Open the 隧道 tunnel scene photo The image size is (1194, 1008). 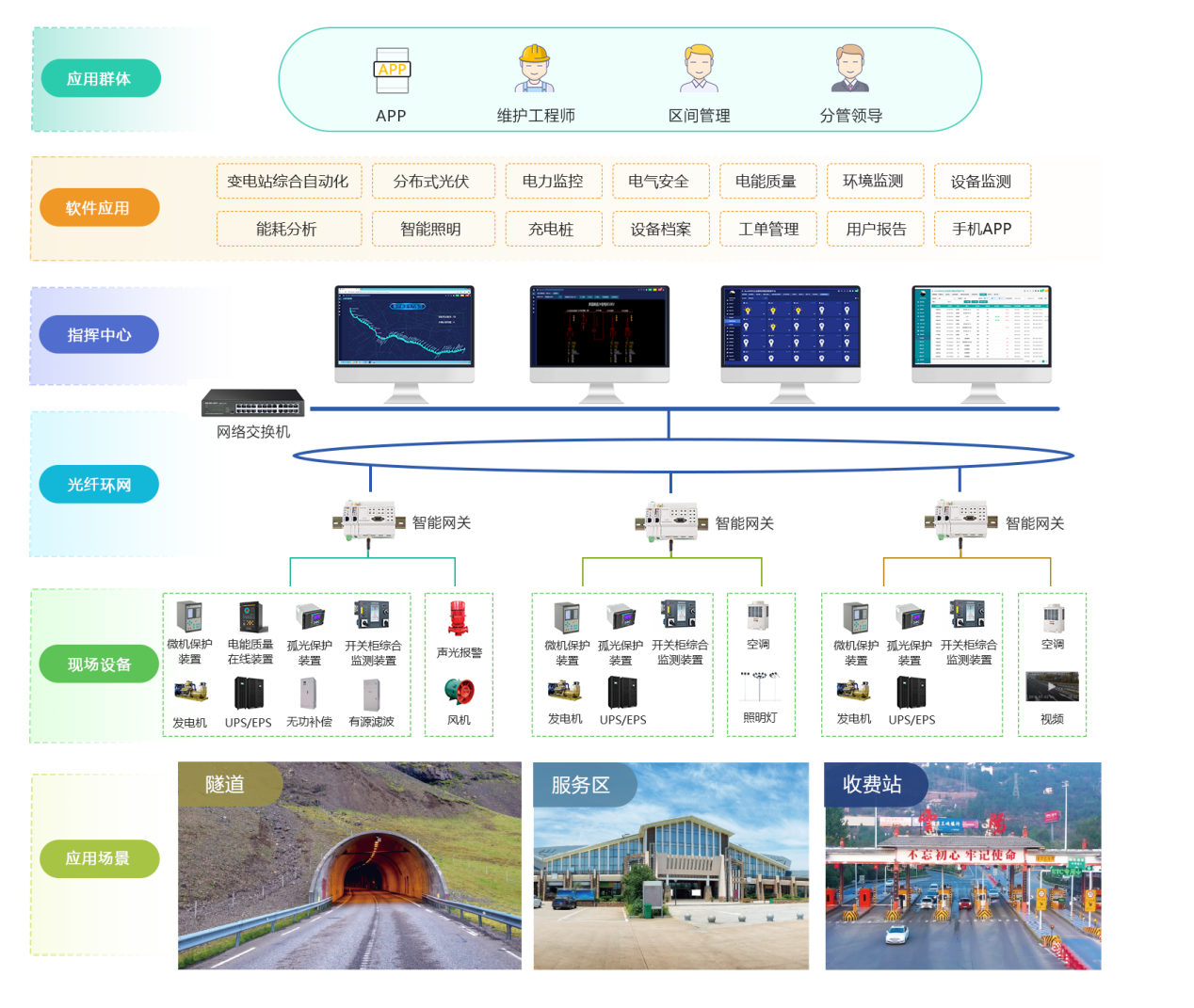(x=349, y=866)
